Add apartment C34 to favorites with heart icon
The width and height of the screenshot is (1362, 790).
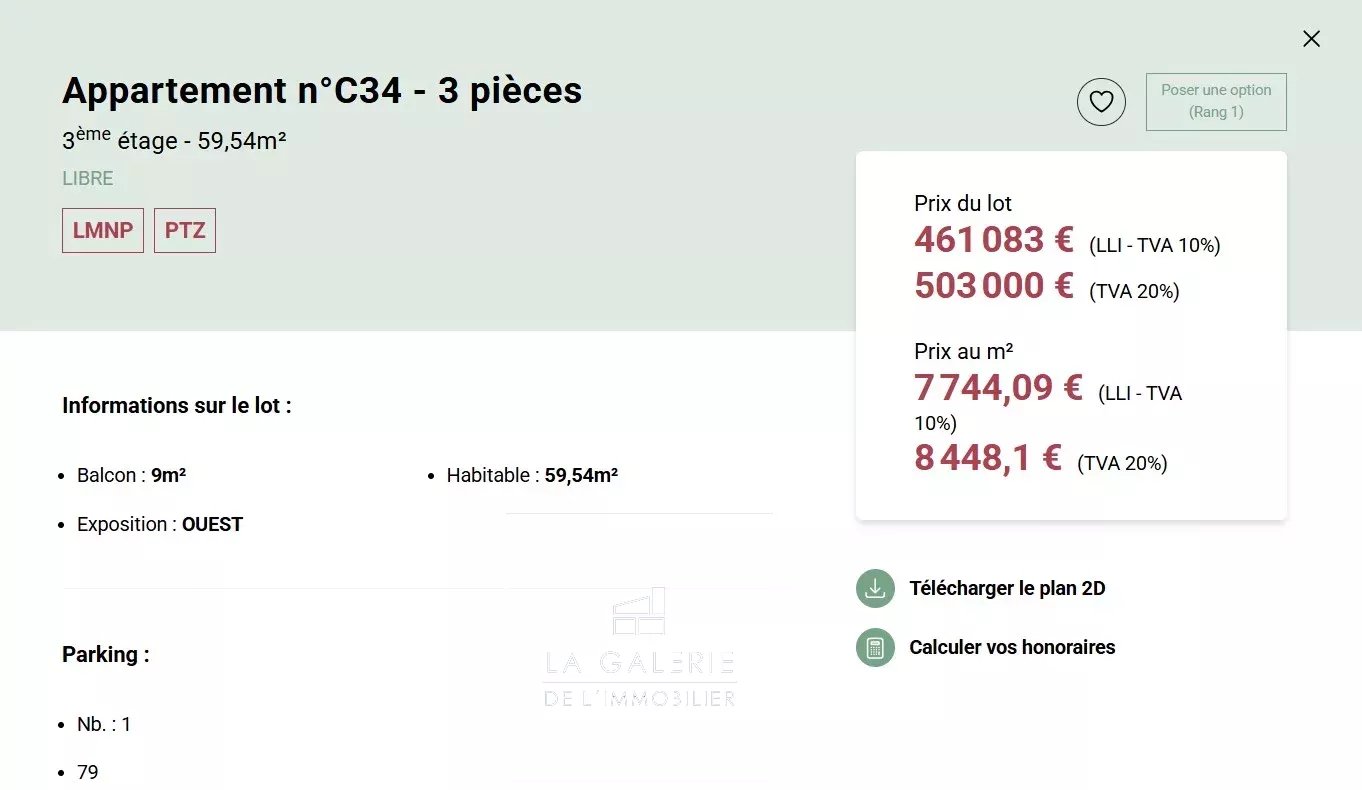point(1101,102)
